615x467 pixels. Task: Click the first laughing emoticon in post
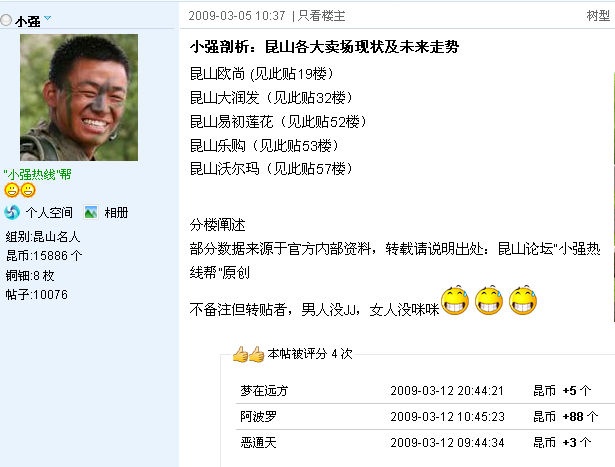[455, 300]
